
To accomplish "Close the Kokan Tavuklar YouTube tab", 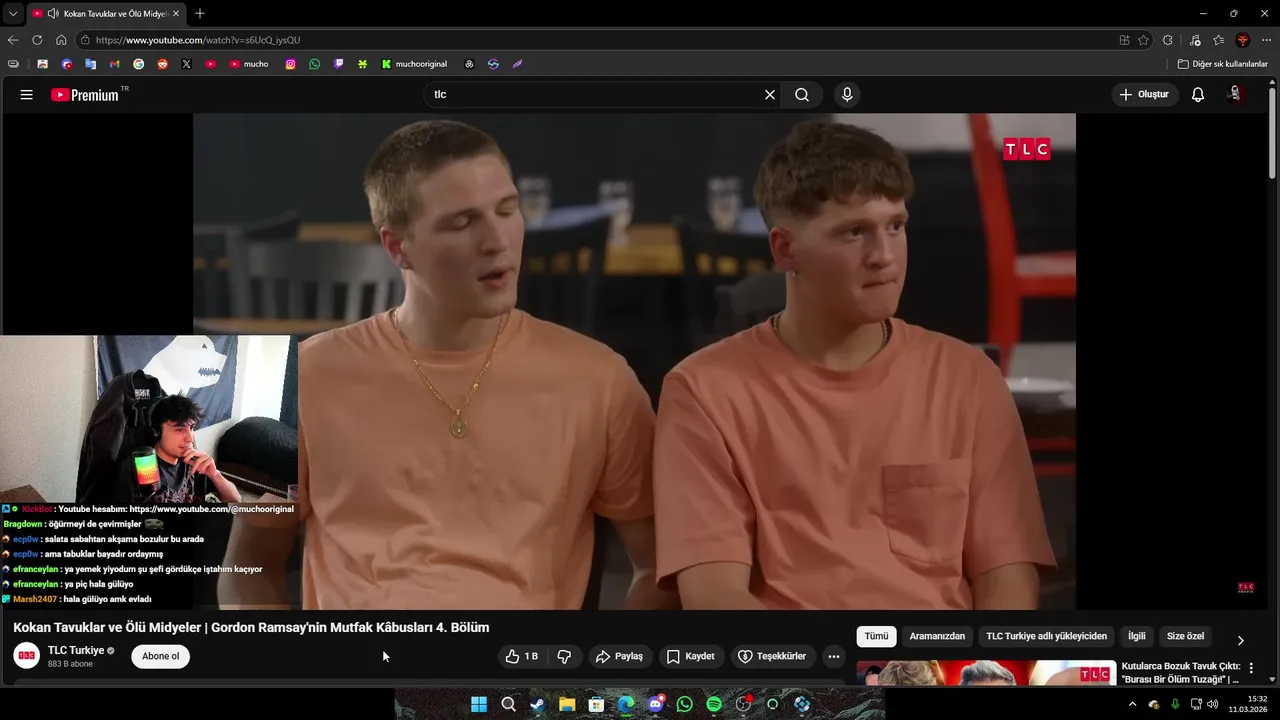I will (x=176, y=14).
